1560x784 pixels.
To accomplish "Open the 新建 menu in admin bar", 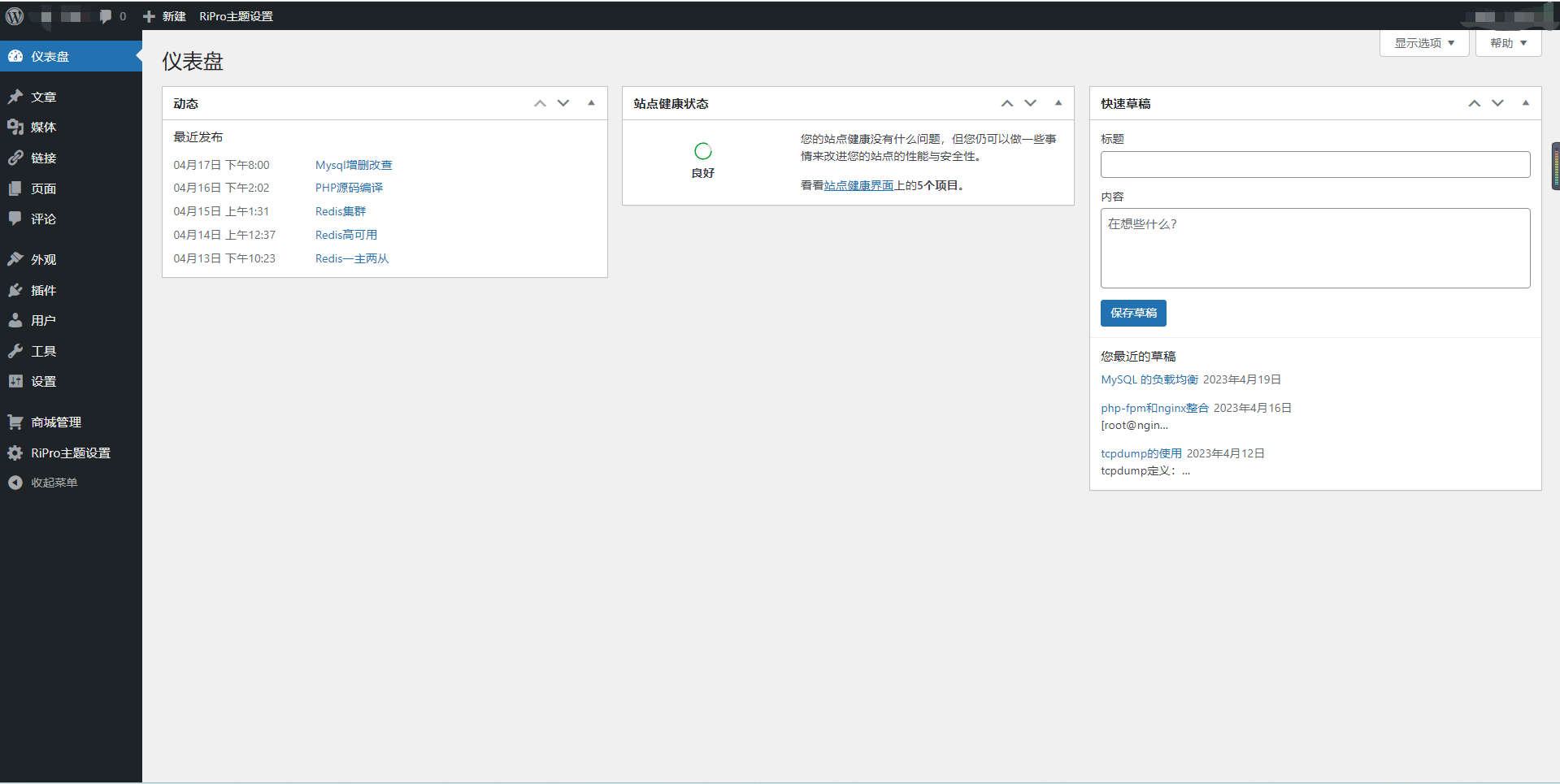I will click(x=164, y=16).
